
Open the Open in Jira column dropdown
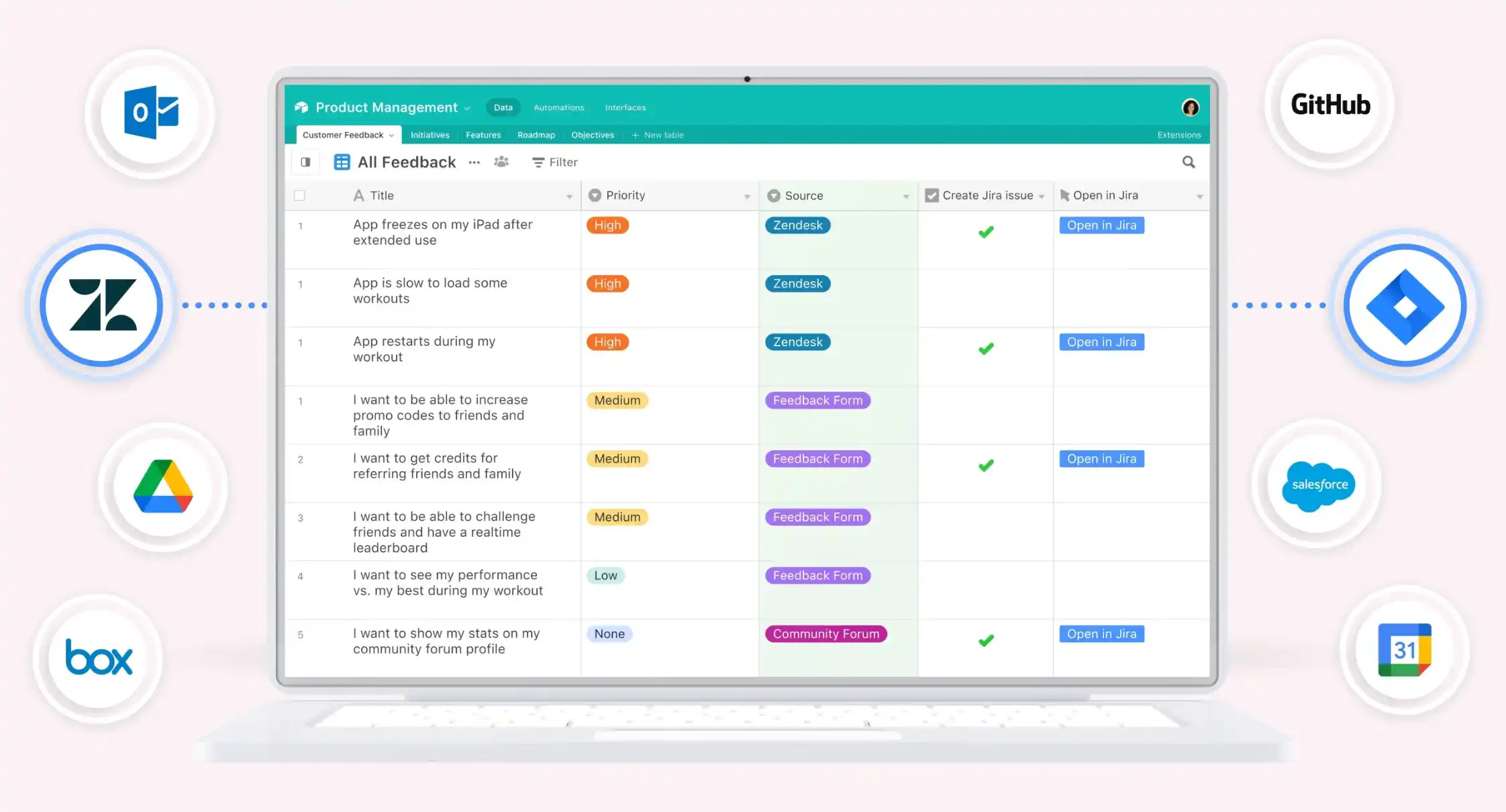tap(1199, 197)
